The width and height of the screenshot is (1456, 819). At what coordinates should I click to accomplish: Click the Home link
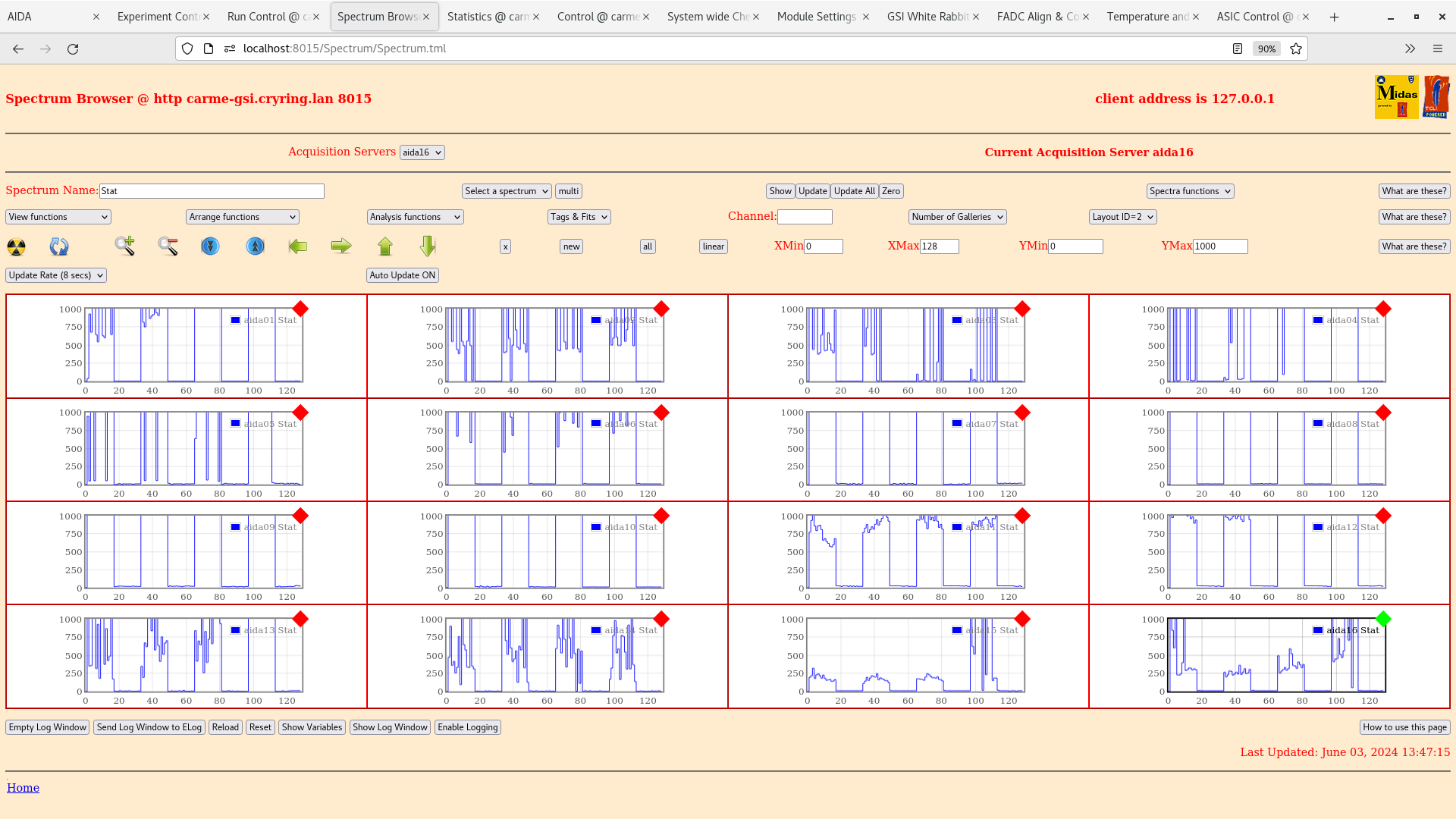tap(23, 788)
